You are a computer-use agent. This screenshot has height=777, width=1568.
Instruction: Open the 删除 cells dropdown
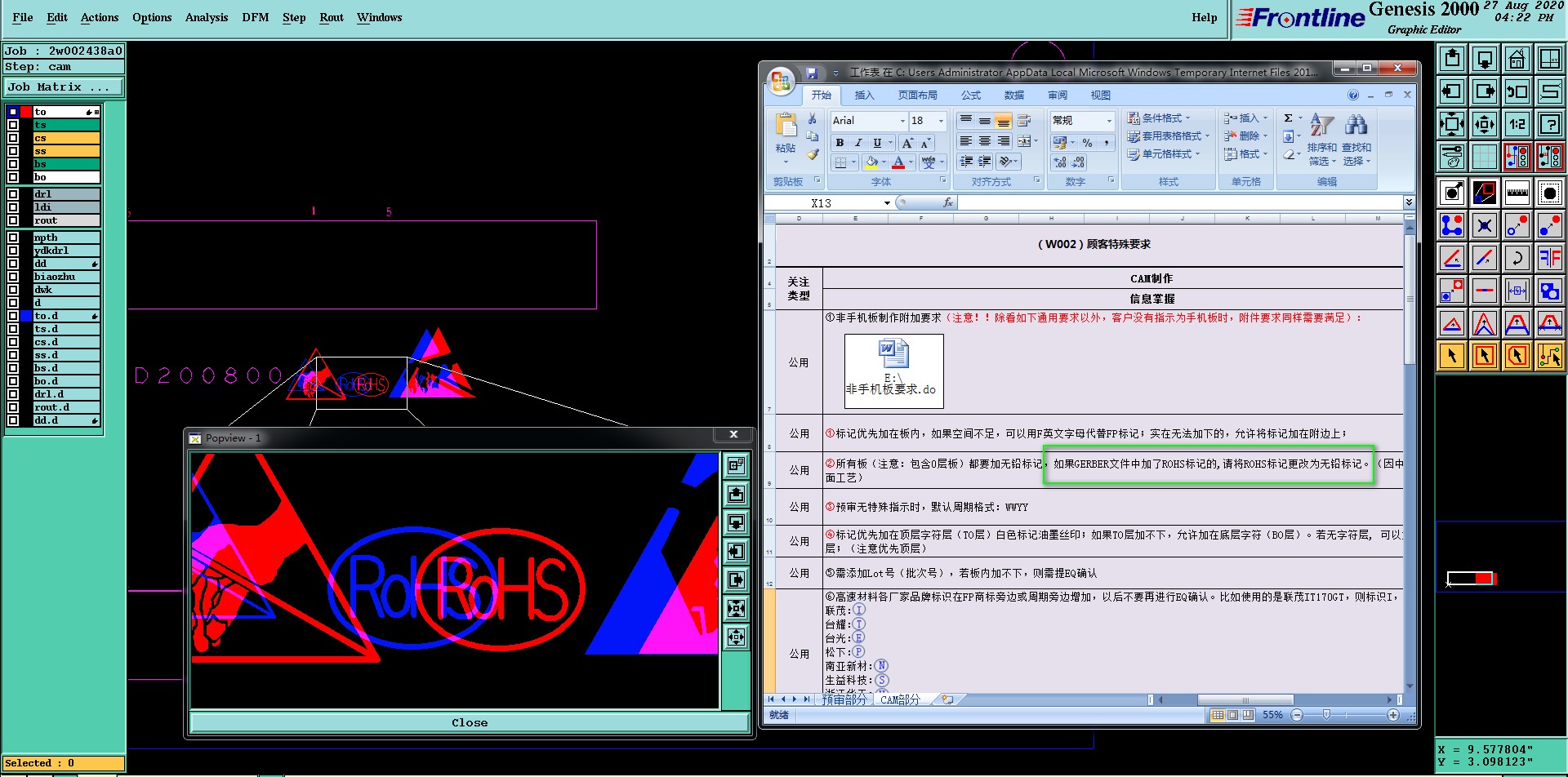point(1245,136)
